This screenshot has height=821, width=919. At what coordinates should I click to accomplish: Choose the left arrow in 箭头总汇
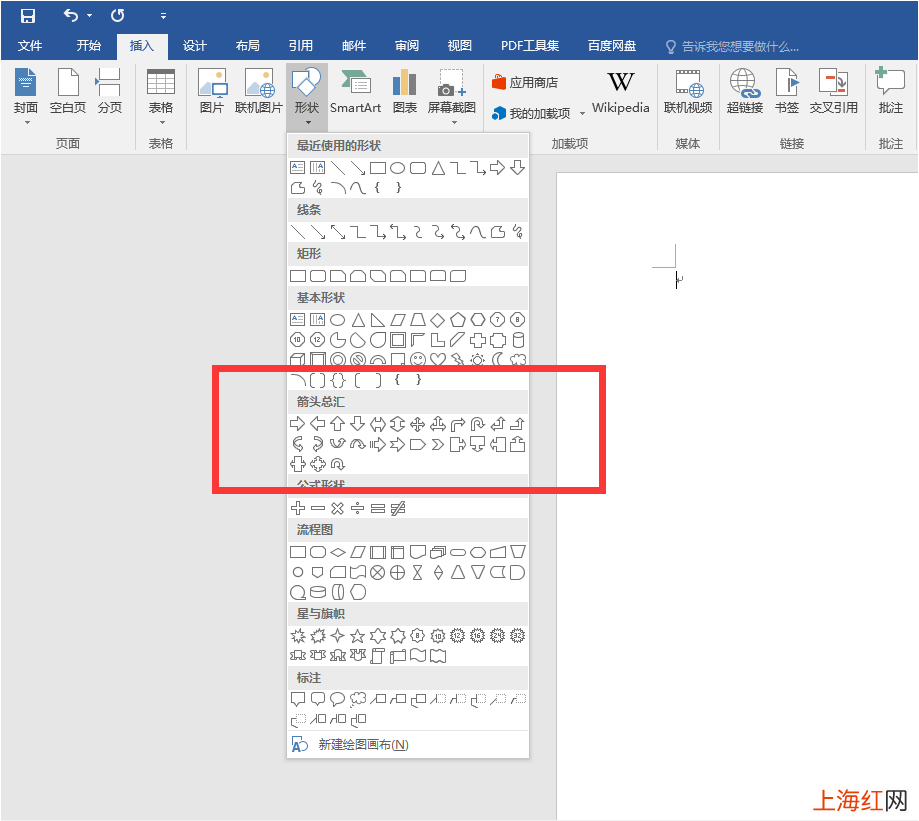click(x=318, y=424)
